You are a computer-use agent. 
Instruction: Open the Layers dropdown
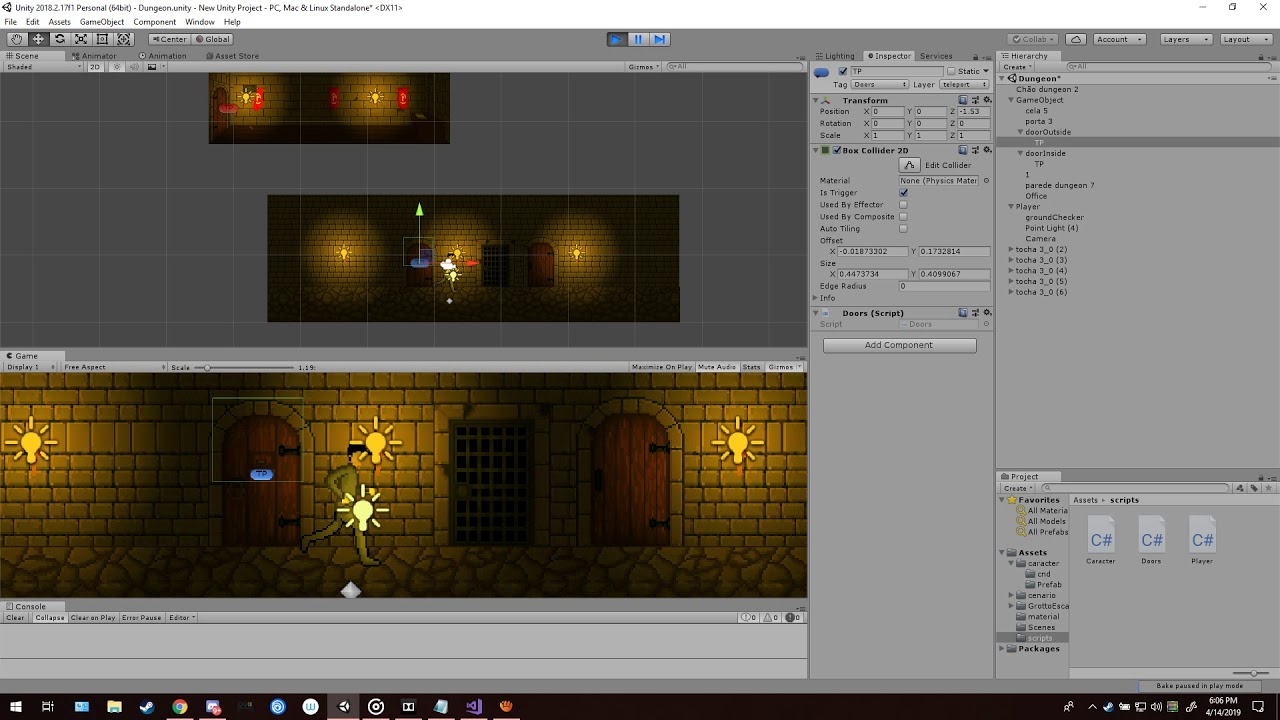1186,39
